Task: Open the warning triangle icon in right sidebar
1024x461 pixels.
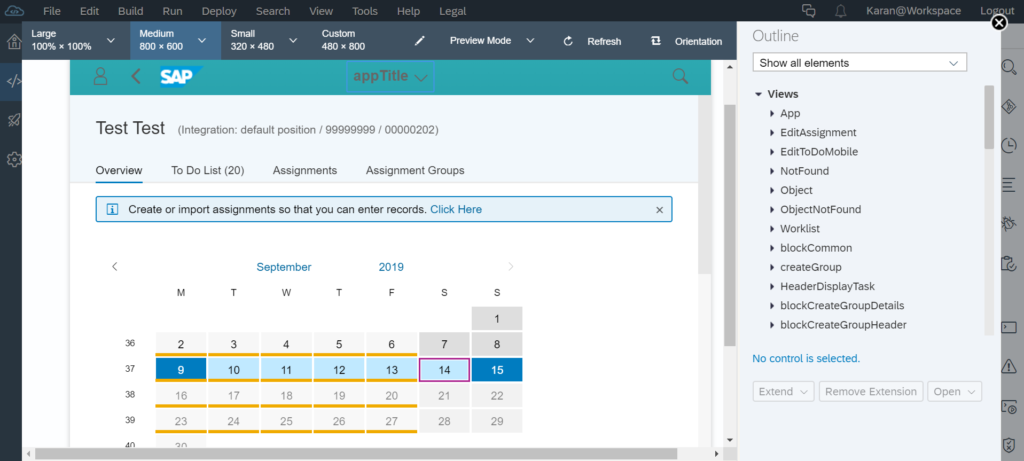Action: [x=1009, y=365]
